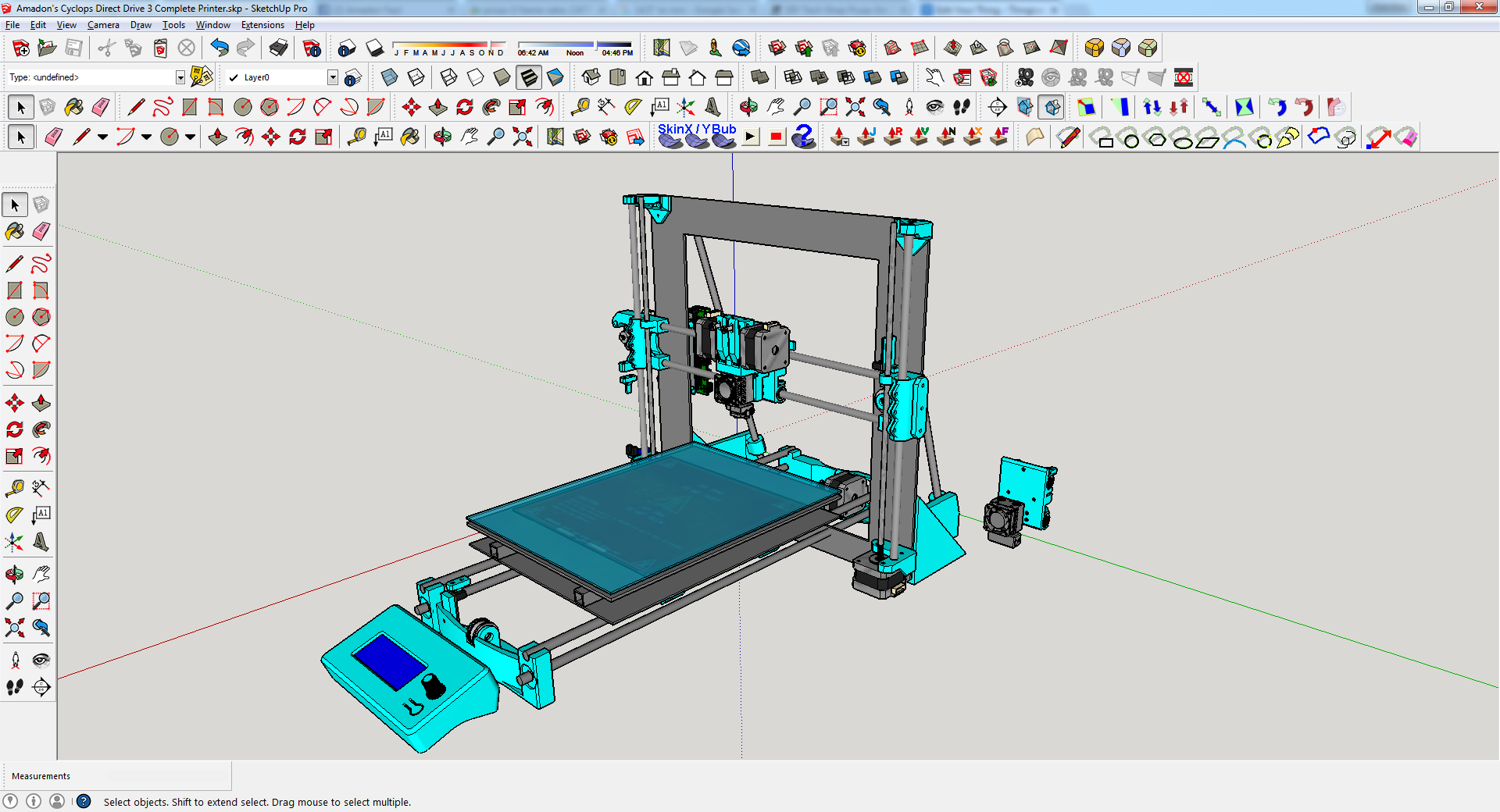Click Add Location map icon in top toolbar
Image resolution: width=1500 pixels, height=812 pixels.
[x=662, y=48]
